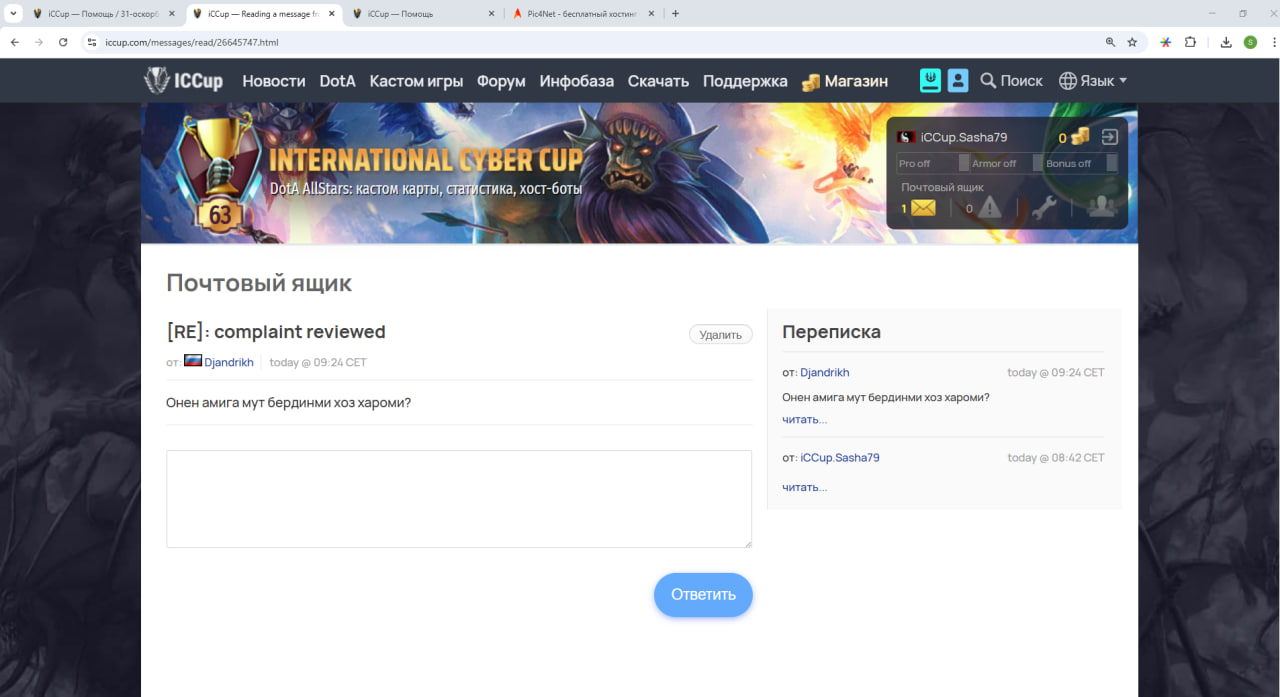This screenshot has width=1280, height=697.
Task: Reload the page with the refresh icon
Action: click(63, 42)
